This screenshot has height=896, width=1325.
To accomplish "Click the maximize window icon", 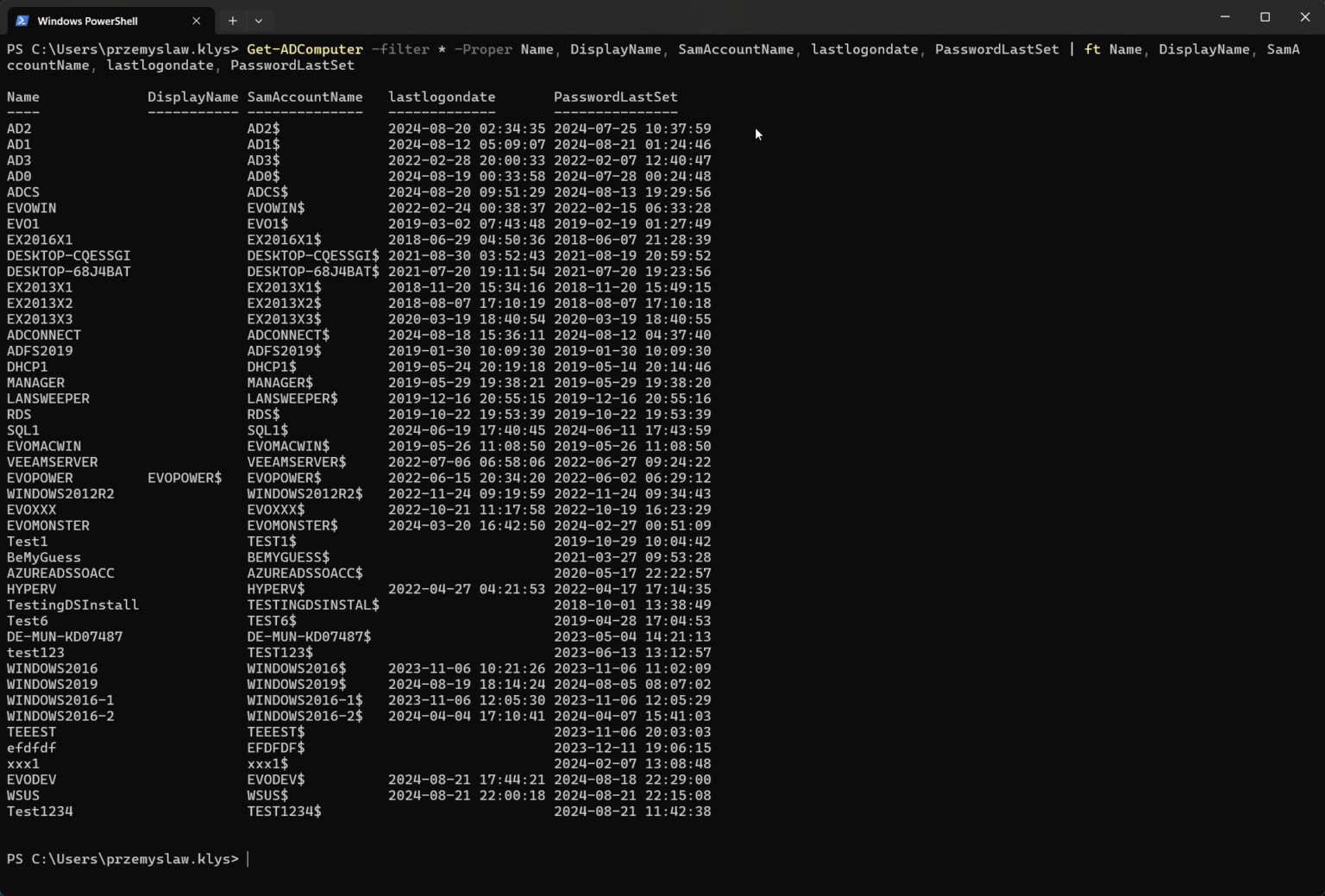I will point(1265,16).
